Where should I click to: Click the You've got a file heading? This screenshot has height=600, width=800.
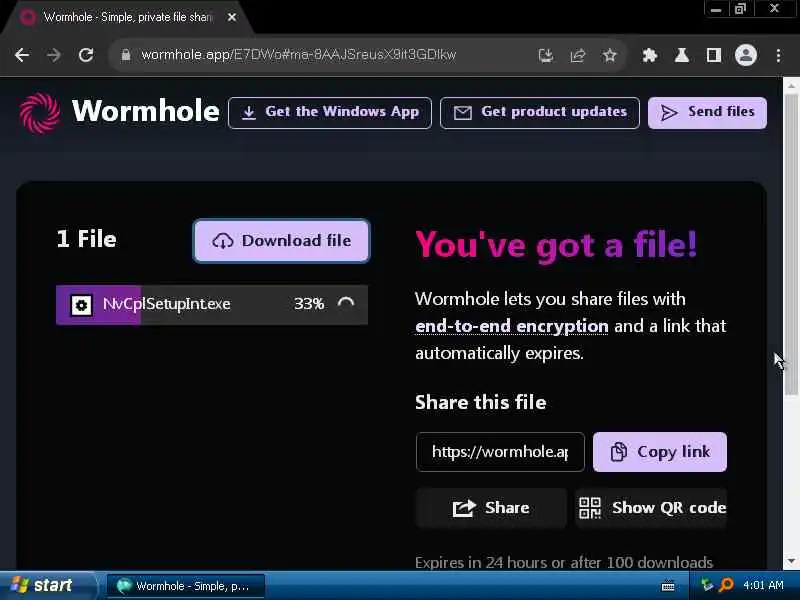[556, 246]
